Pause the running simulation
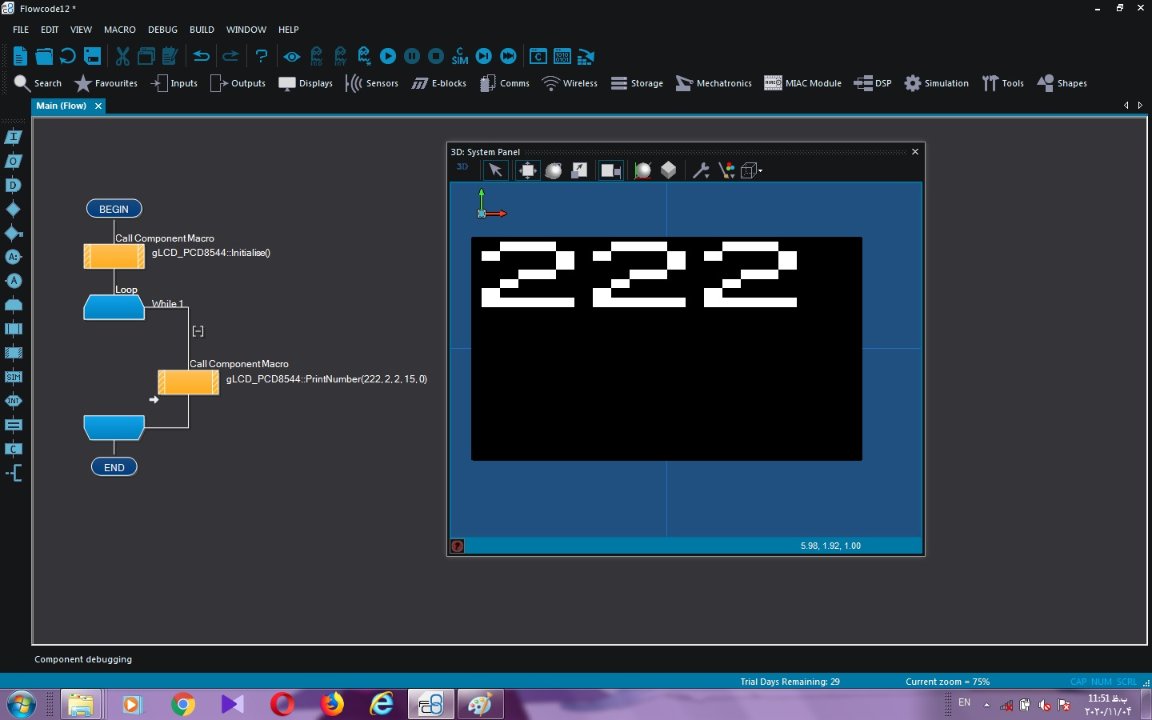The height and width of the screenshot is (720, 1152). tap(411, 56)
